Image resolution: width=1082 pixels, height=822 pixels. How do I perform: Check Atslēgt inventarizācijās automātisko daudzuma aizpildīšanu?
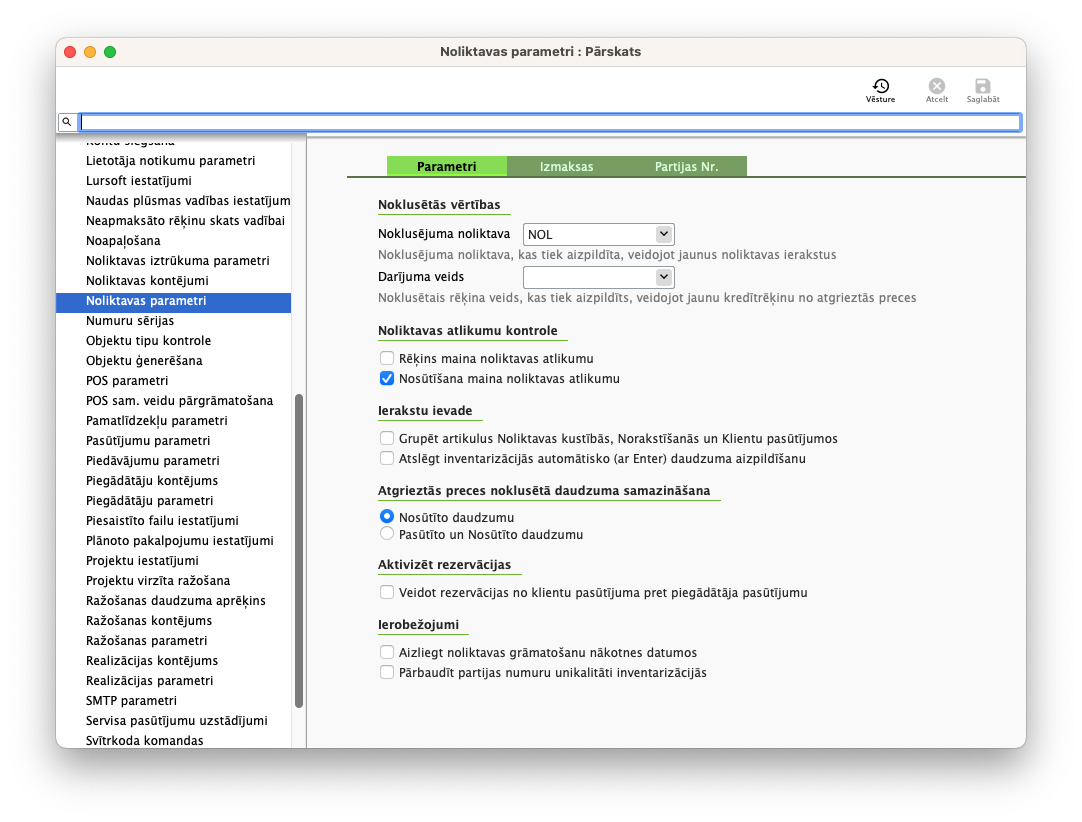coord(387,458)
